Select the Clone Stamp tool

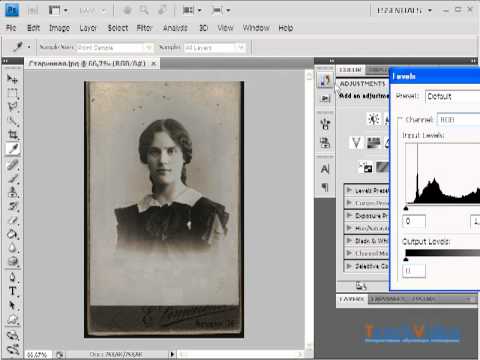tap(12, 193)
